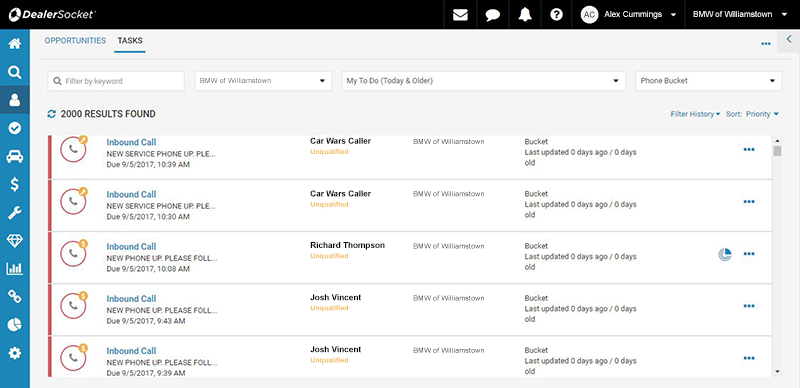Open the My To Do (Today & Older) dropdown
The image size is (800, 388).
point(483,81)
